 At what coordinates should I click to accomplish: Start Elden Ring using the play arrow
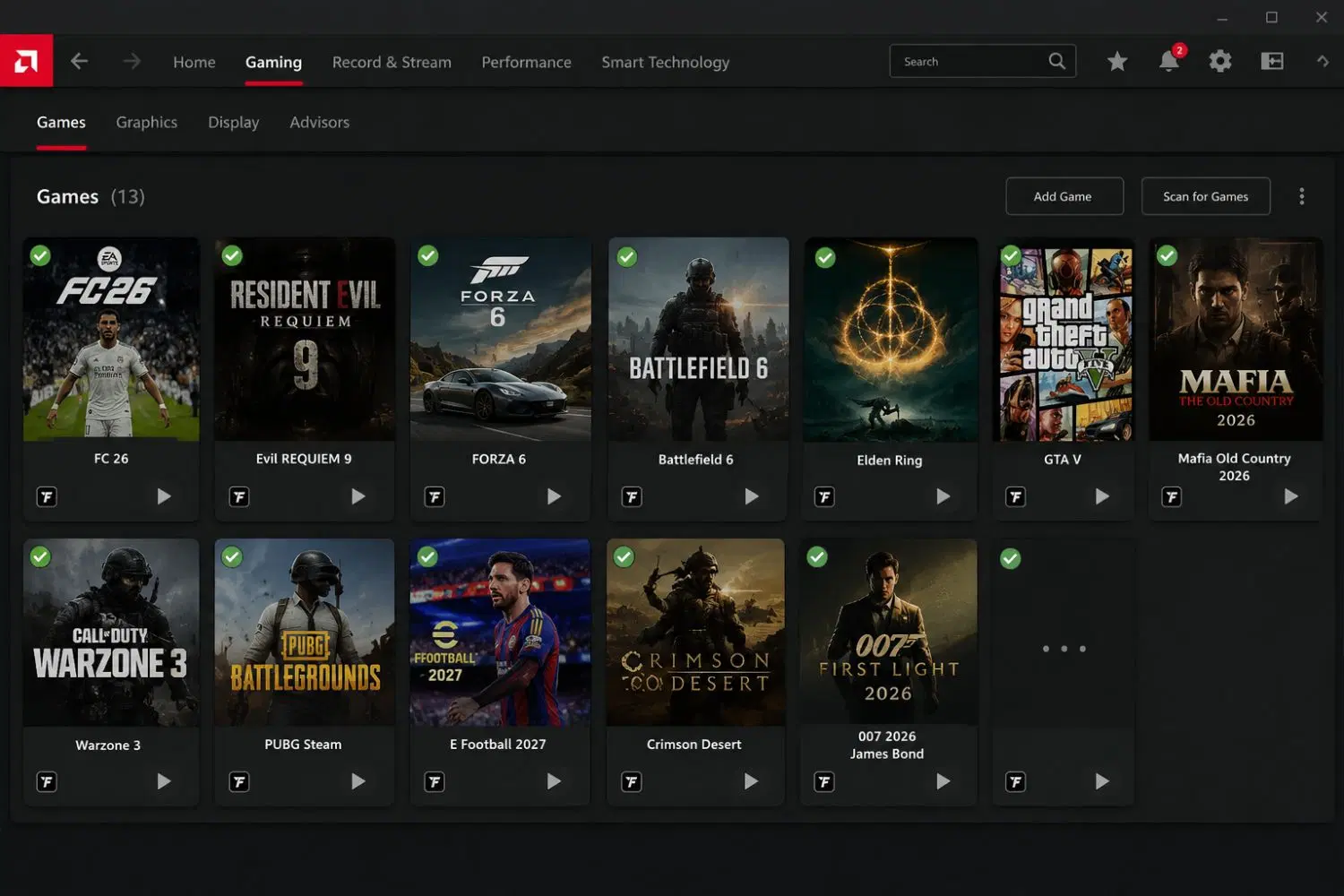[x=943, y=496]
